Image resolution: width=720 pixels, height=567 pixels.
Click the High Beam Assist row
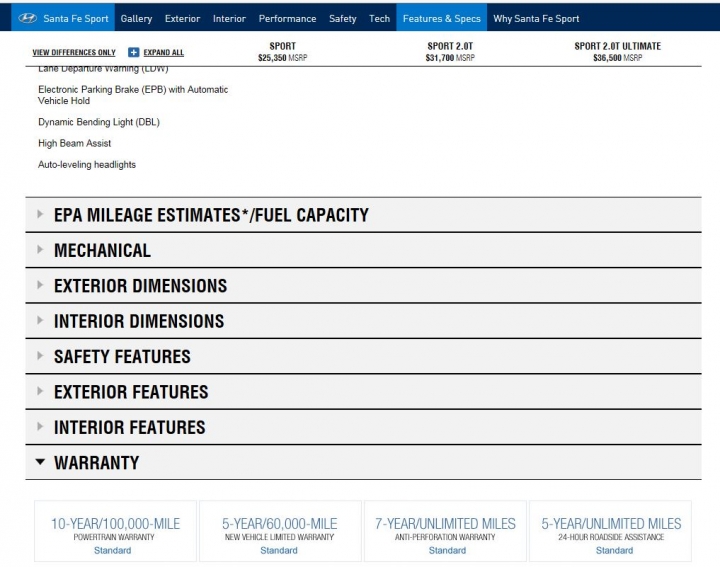(74, 143)
